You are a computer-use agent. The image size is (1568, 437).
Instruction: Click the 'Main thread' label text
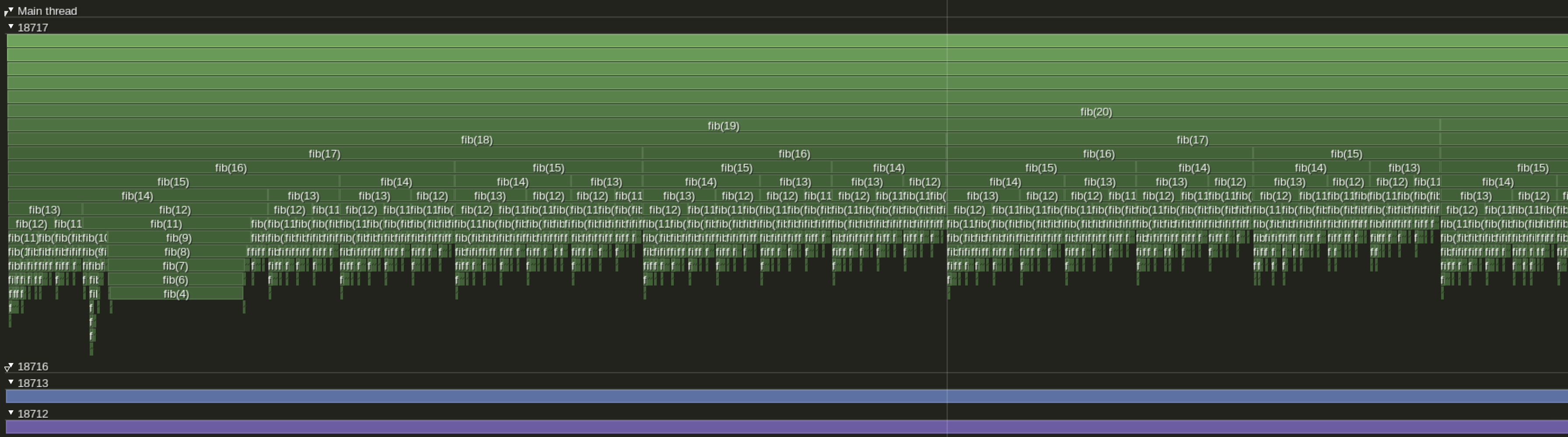tap(47, 11)
